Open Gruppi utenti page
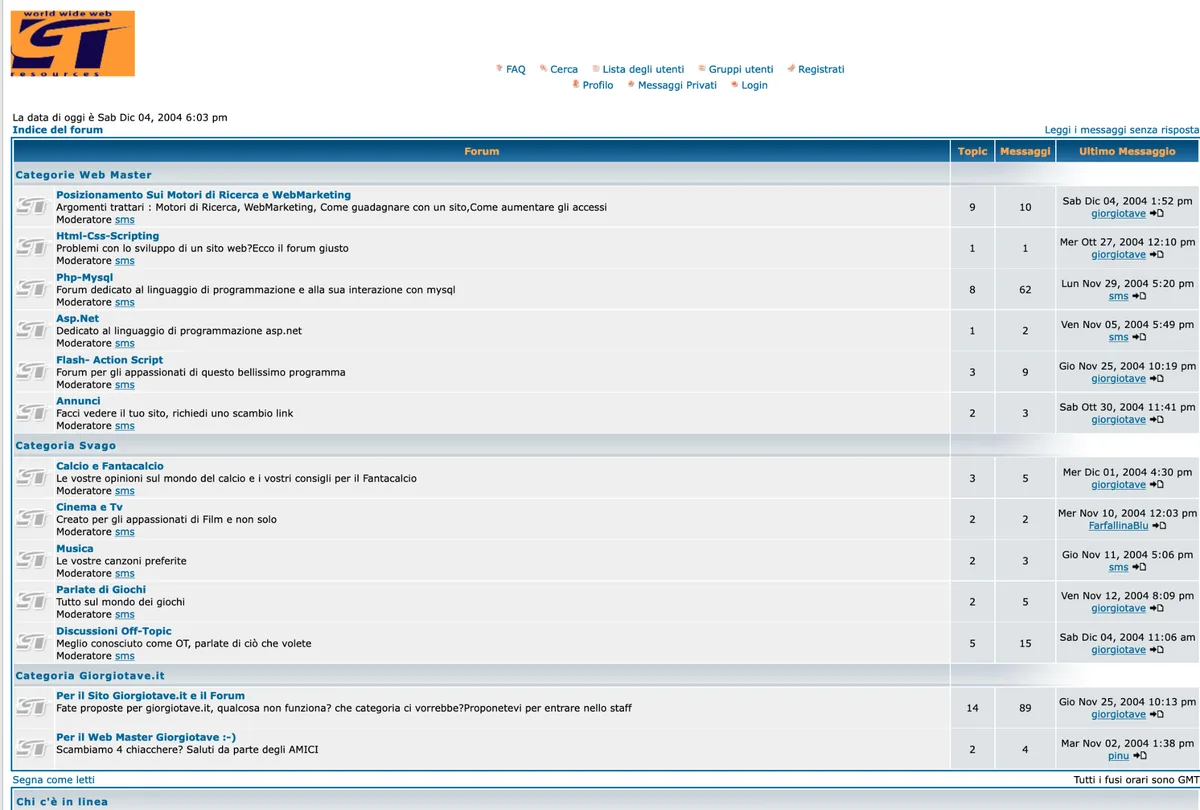 (741, 69)
